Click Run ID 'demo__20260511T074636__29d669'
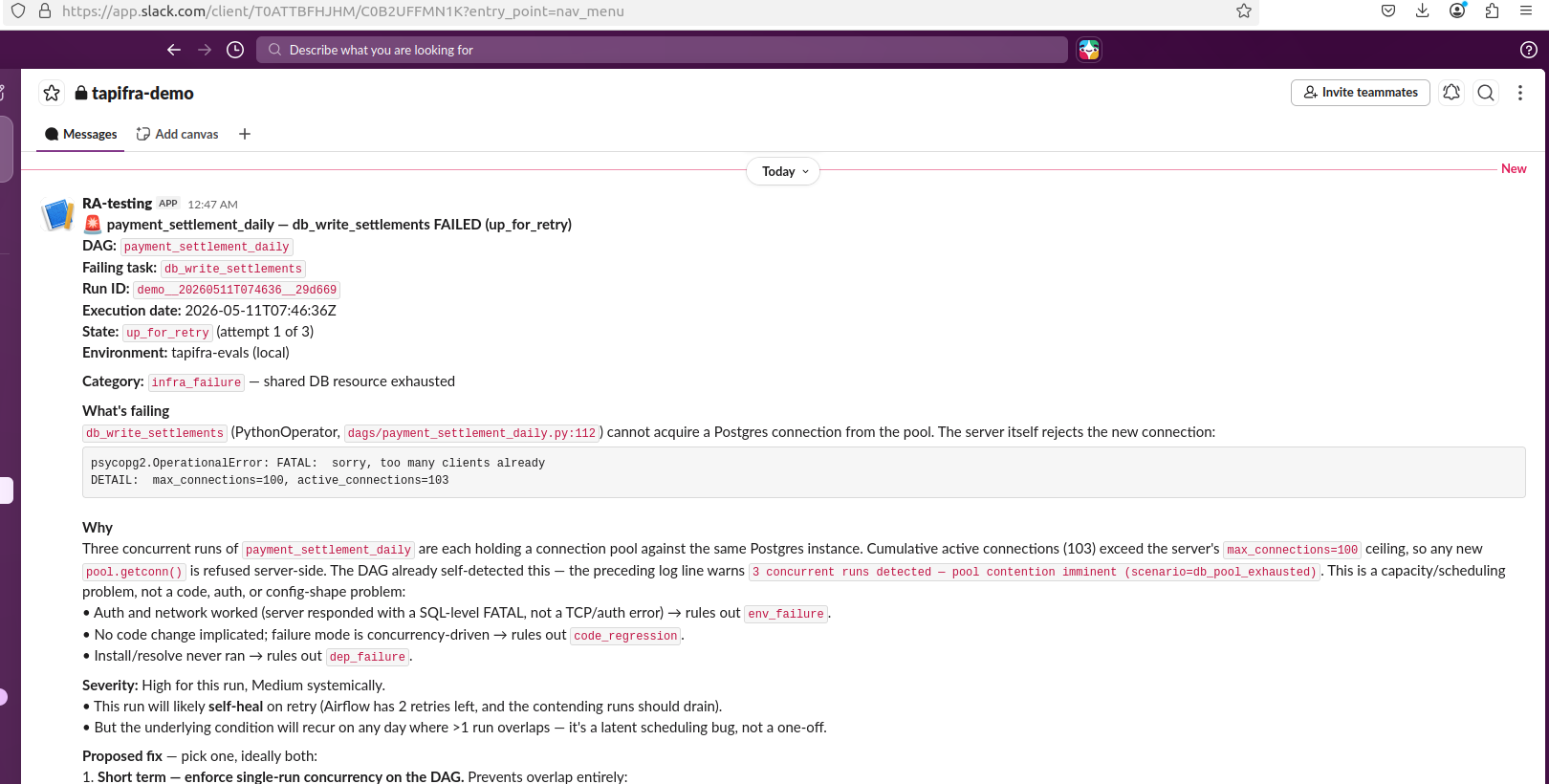 point(237,290)
